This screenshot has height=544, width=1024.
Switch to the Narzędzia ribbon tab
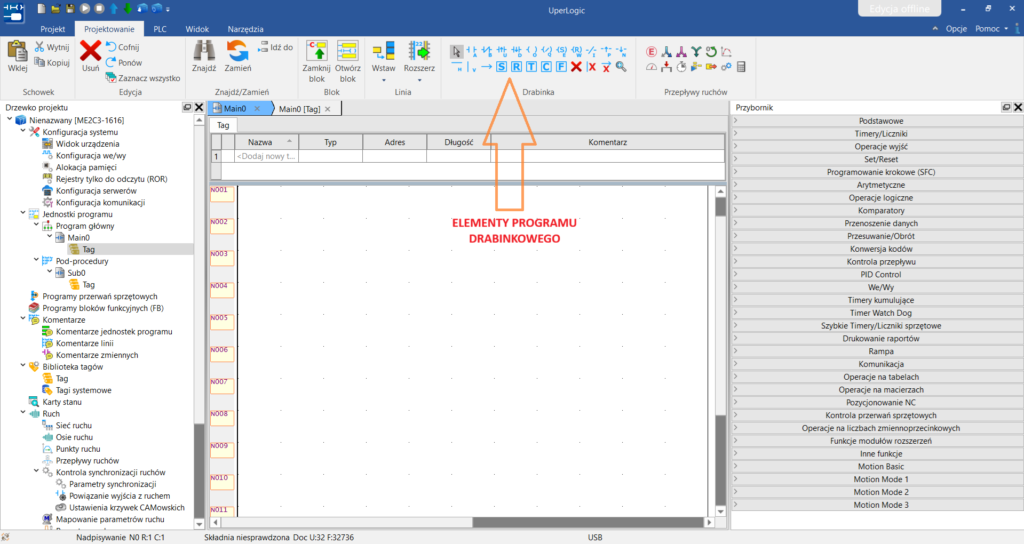[x=246, y=29]
